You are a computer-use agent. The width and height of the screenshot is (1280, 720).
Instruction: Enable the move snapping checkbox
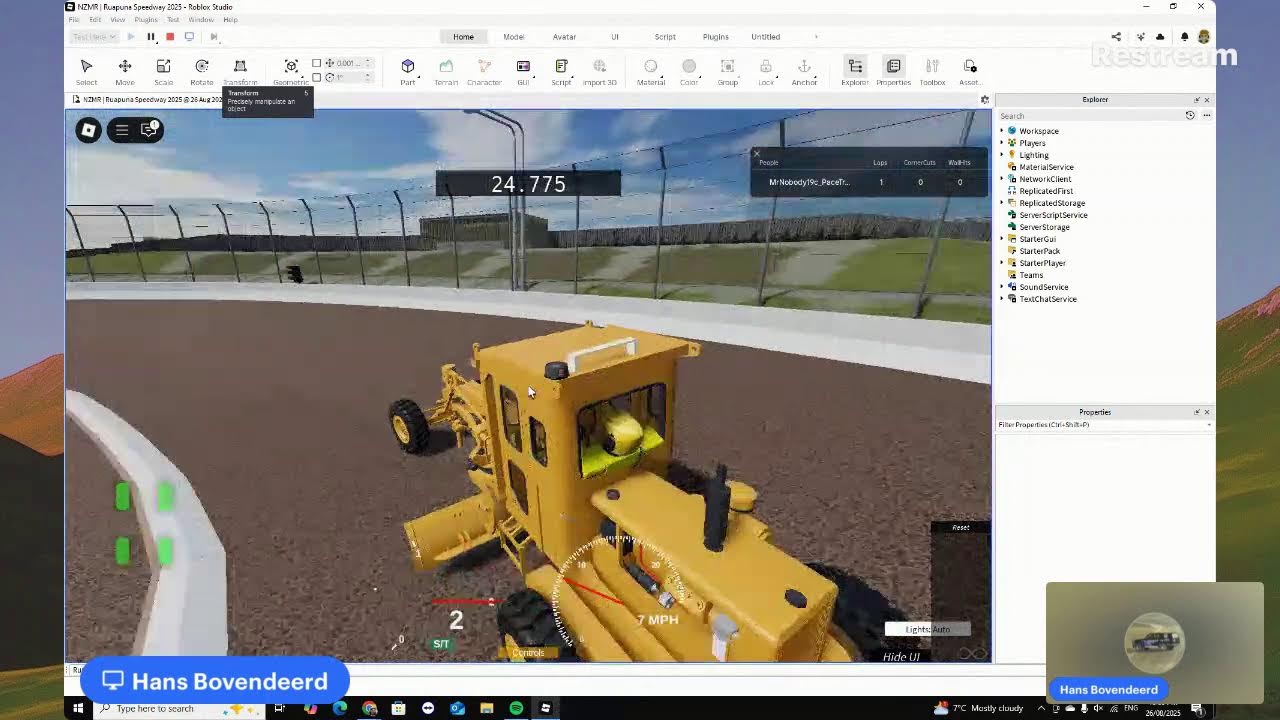(317, 63)
